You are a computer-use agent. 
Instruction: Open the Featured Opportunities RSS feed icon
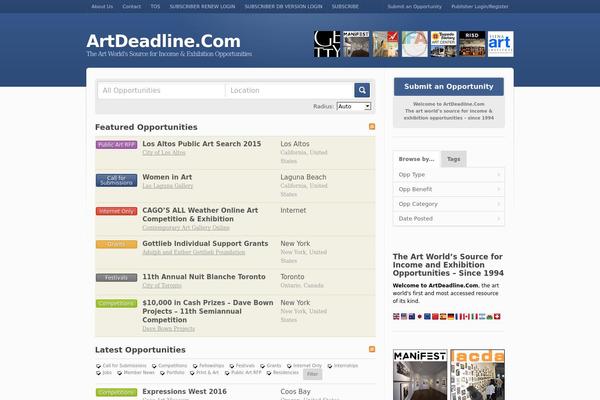[372, 127]
